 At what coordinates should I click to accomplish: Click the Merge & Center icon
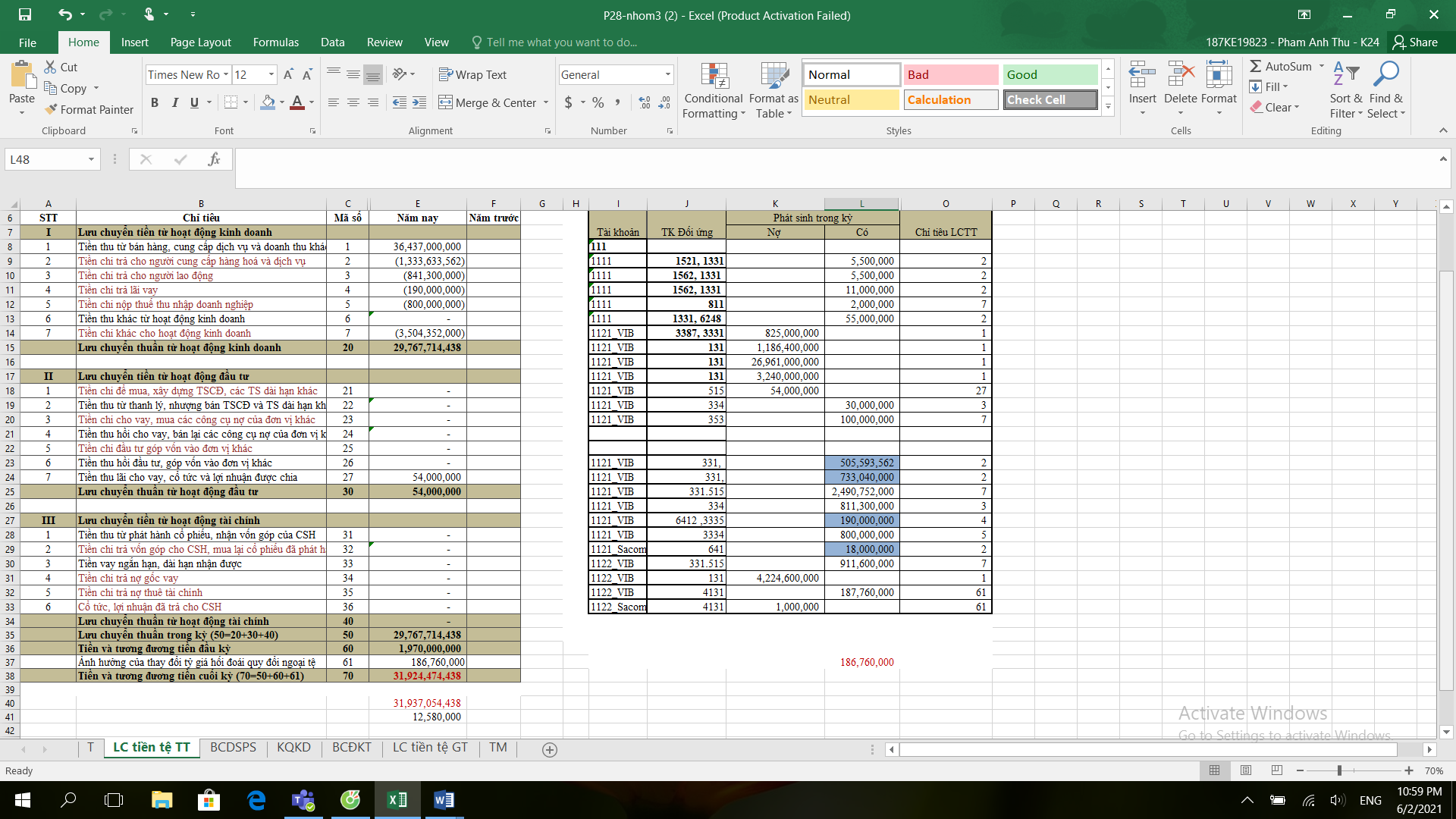pos(446,103)
